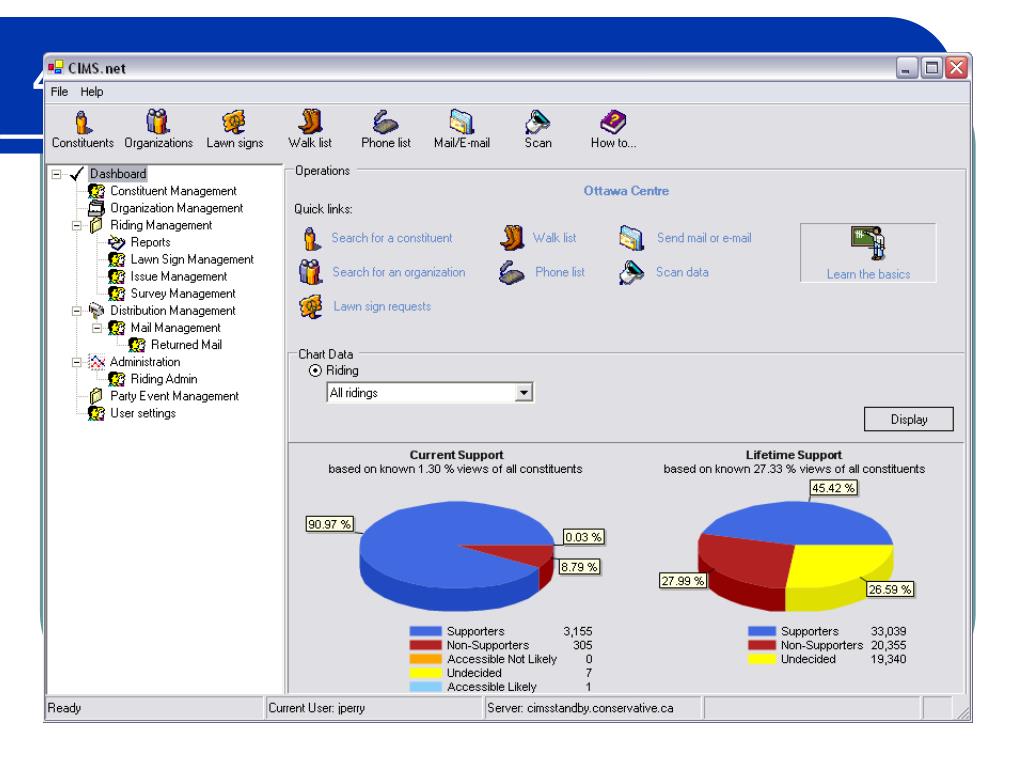
Task: Open the Organizations toolbar icon
Action: coord(157,121)
